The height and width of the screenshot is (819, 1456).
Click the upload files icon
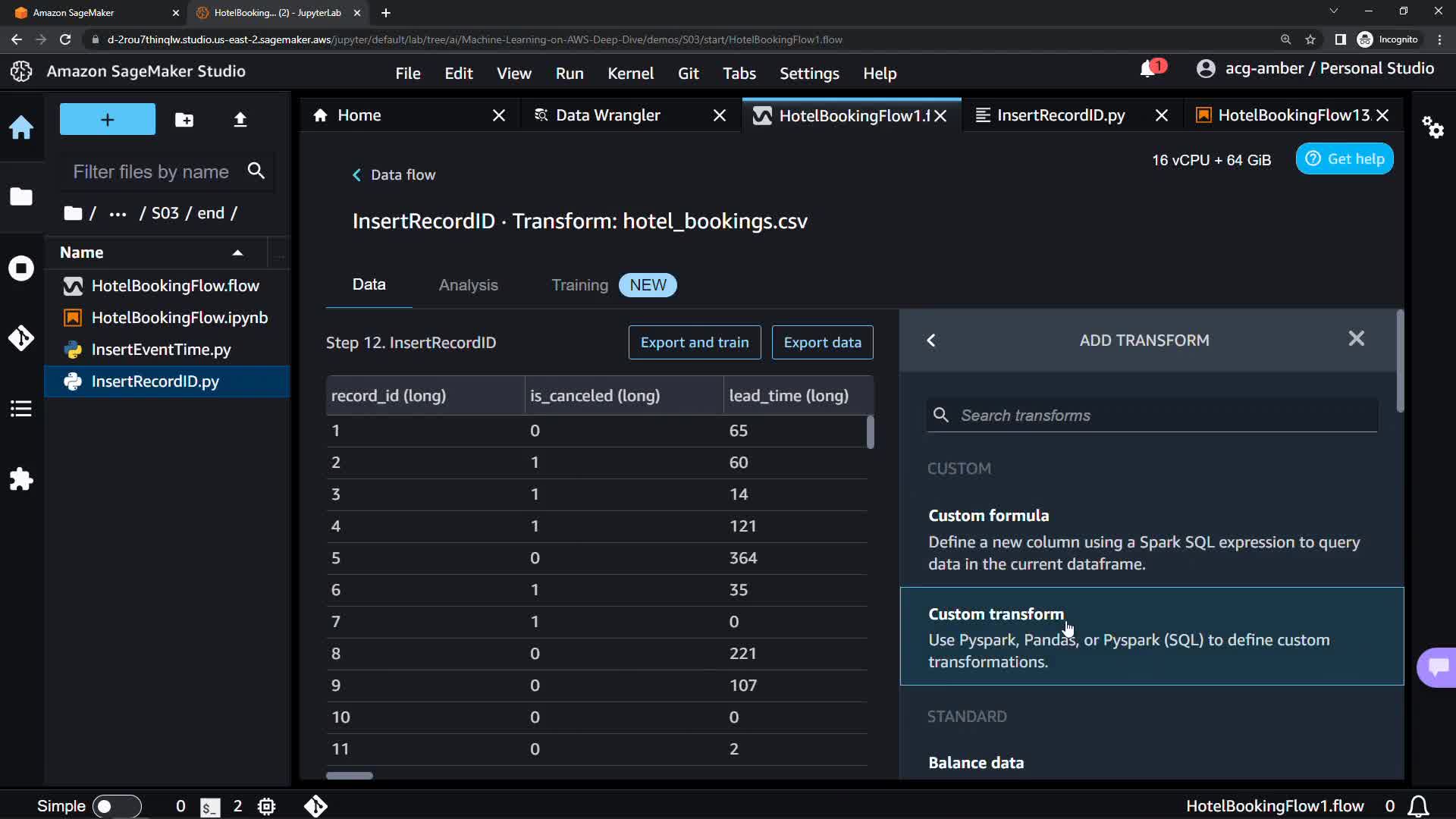click(240, 120)
